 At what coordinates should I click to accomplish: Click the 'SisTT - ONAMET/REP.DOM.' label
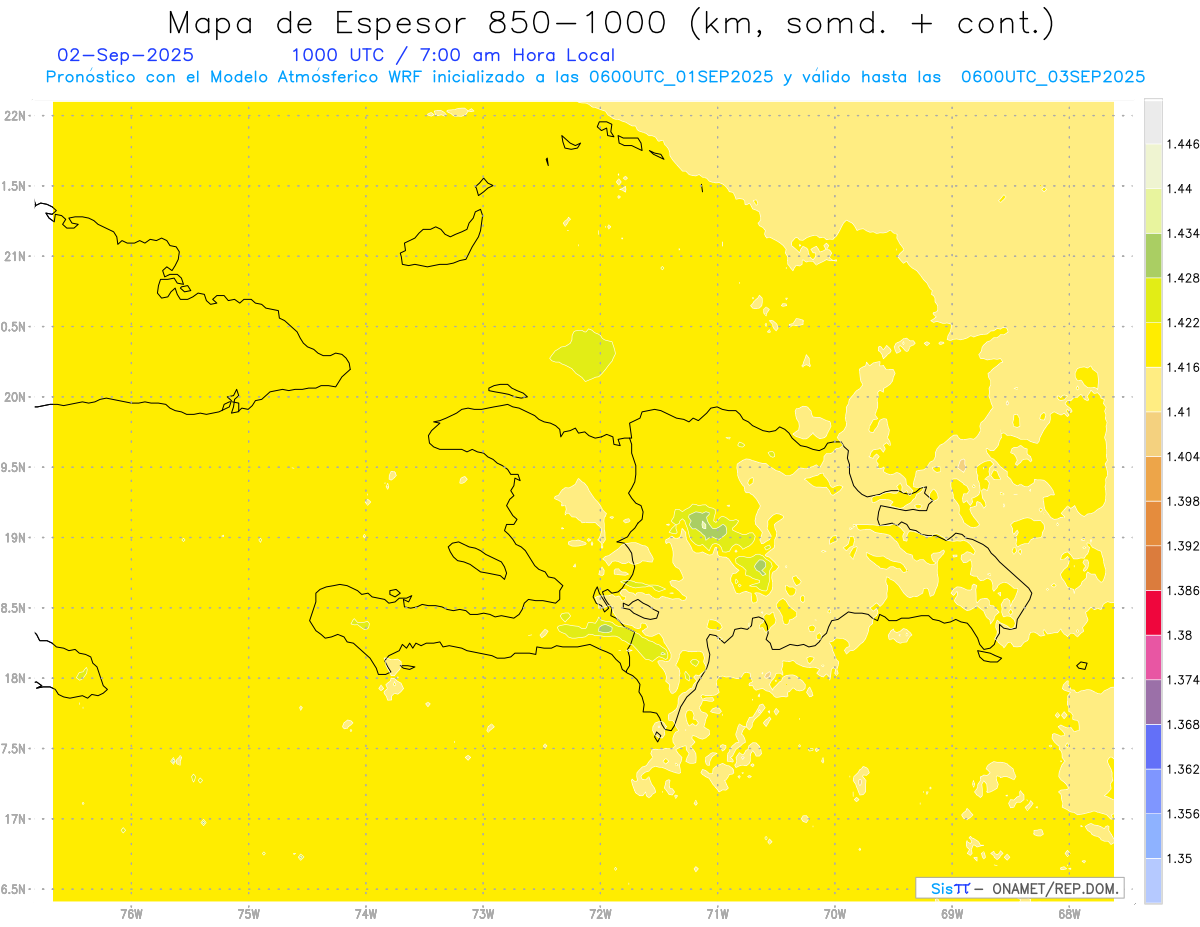pyautogui.click(x=1020, y=888)
